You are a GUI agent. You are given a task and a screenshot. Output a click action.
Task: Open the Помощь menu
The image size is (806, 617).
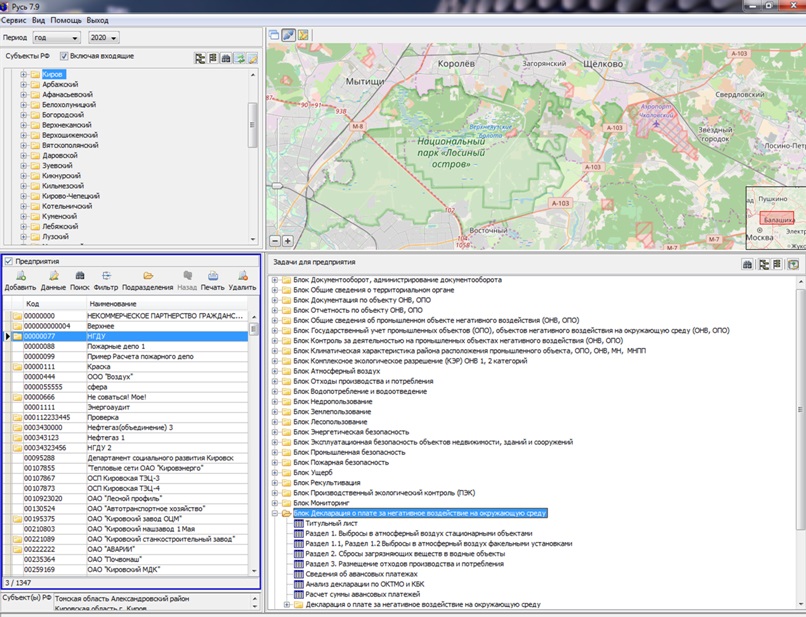click(66, 20)
